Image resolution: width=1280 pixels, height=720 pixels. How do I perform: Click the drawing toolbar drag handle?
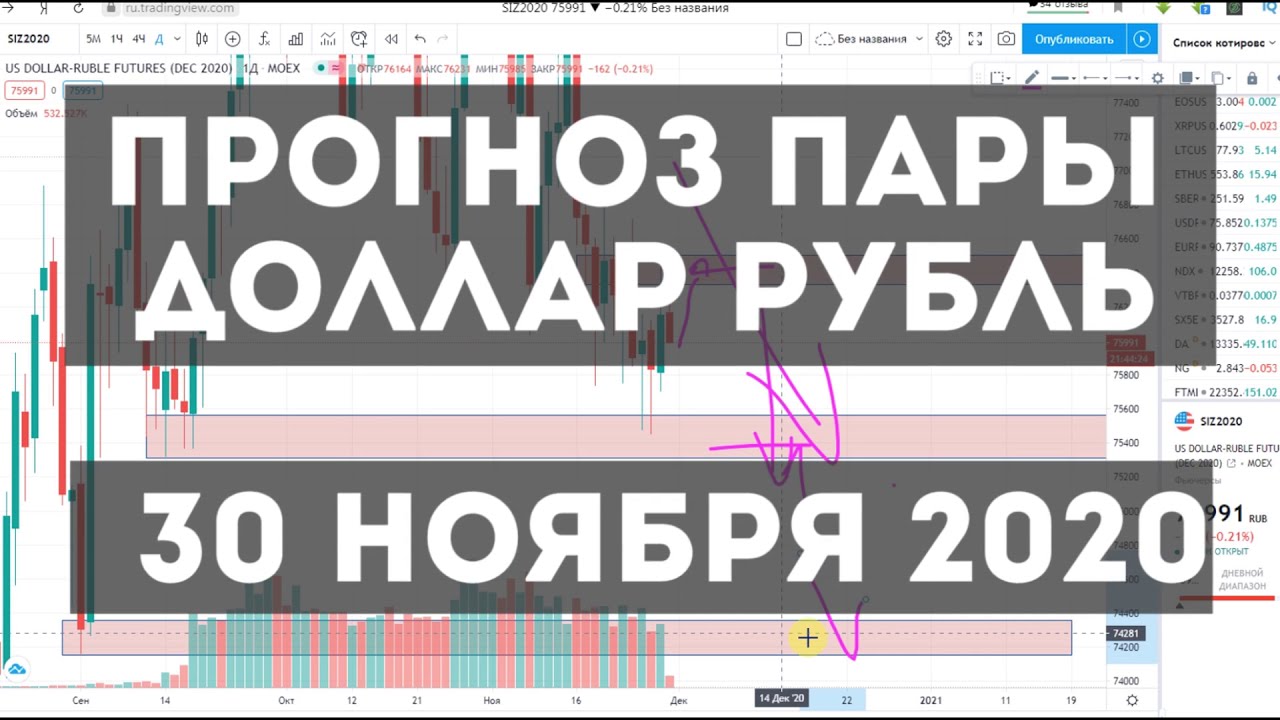(978, 78)
